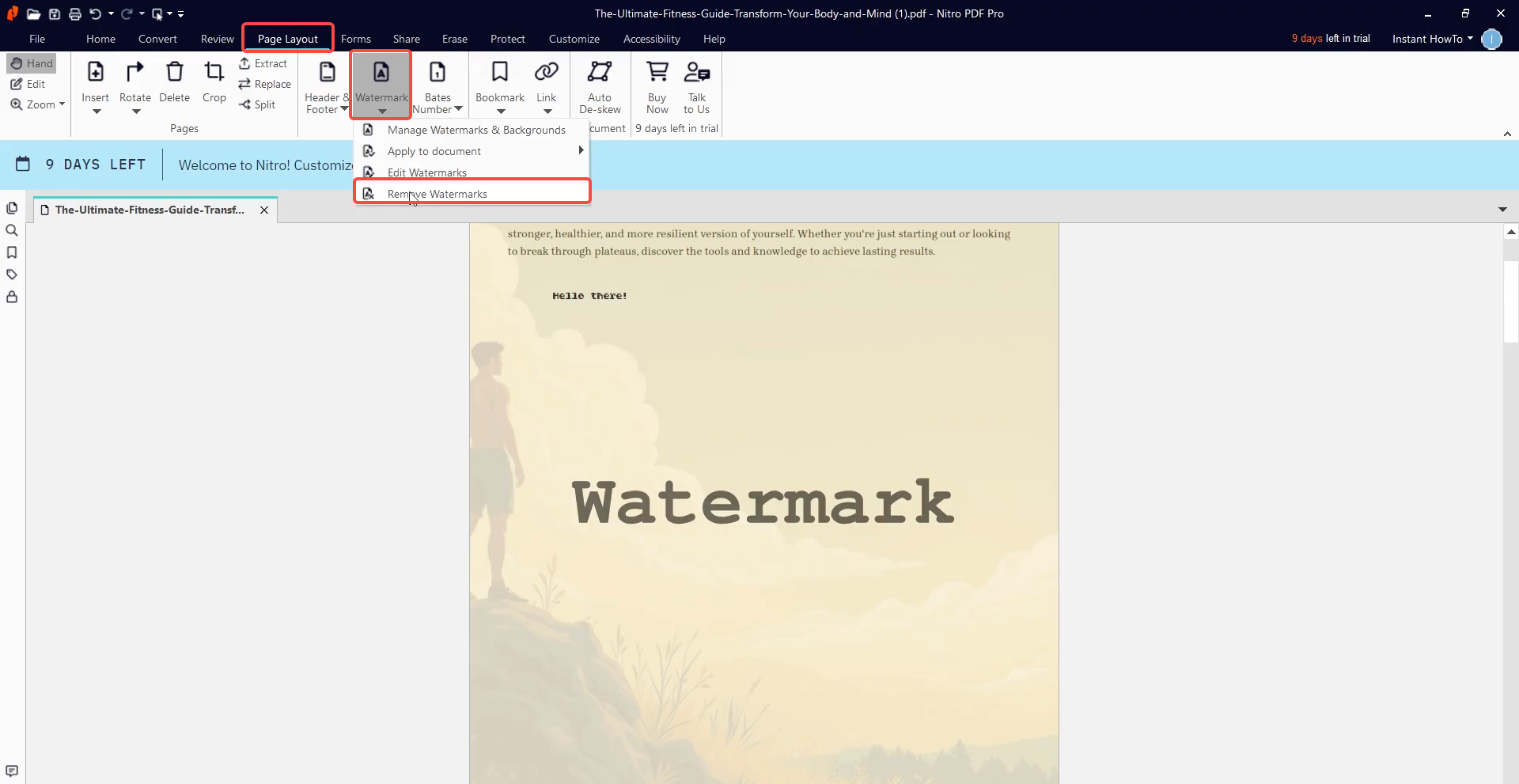
Task: Select Remove Watermarks menu entry
Action: (x=472, y=194)
